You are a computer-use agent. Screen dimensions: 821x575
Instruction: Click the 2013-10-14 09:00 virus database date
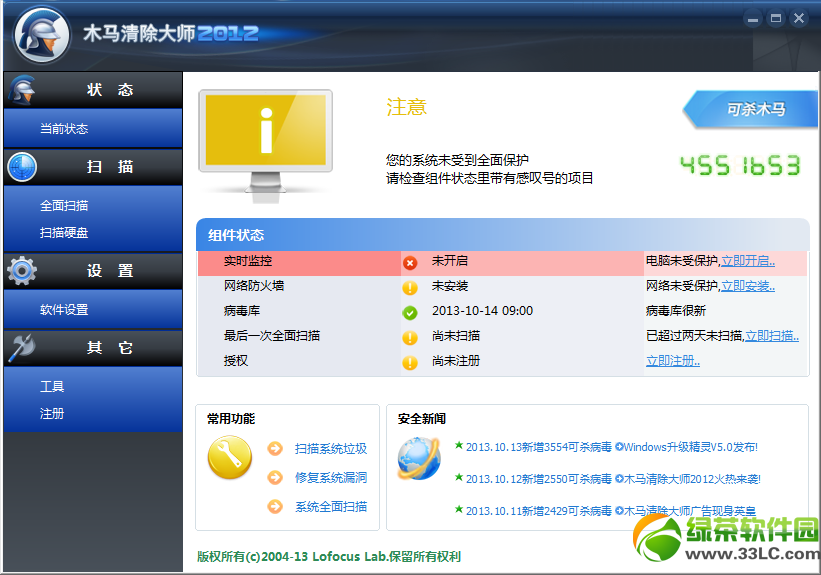click(x=482, y=311)
